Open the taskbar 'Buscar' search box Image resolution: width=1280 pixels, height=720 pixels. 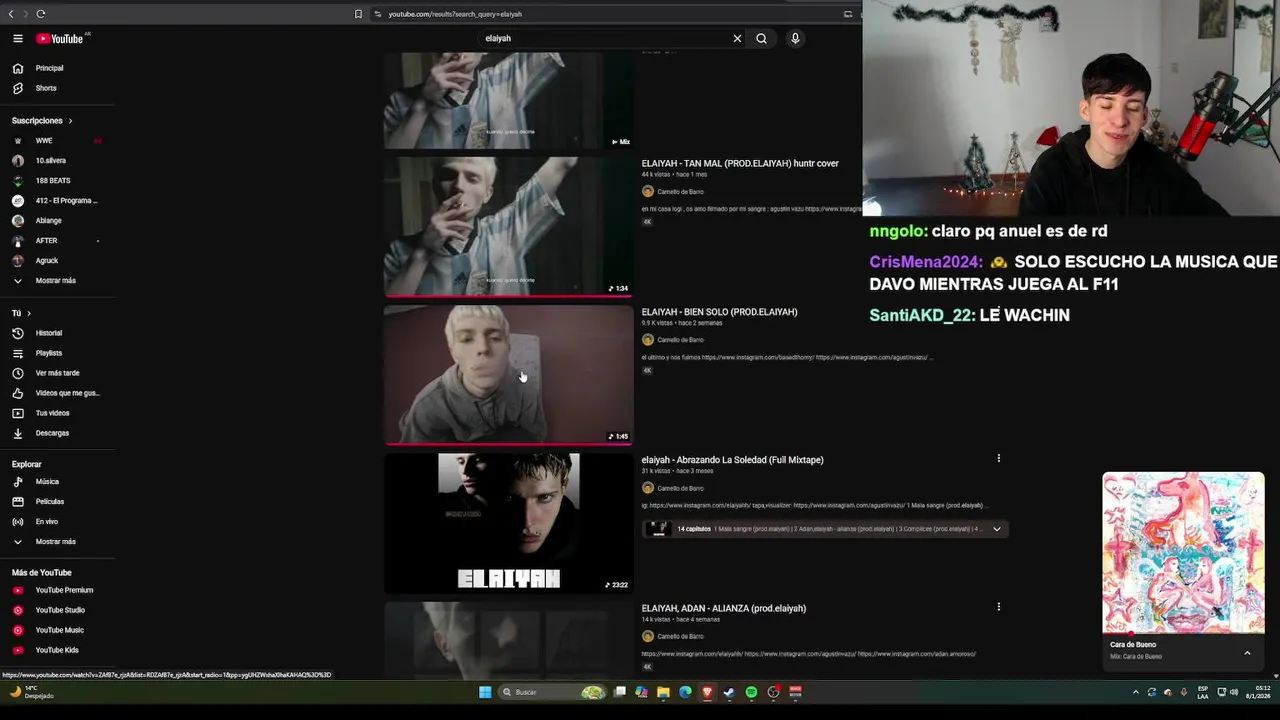[x=550, y=692]
